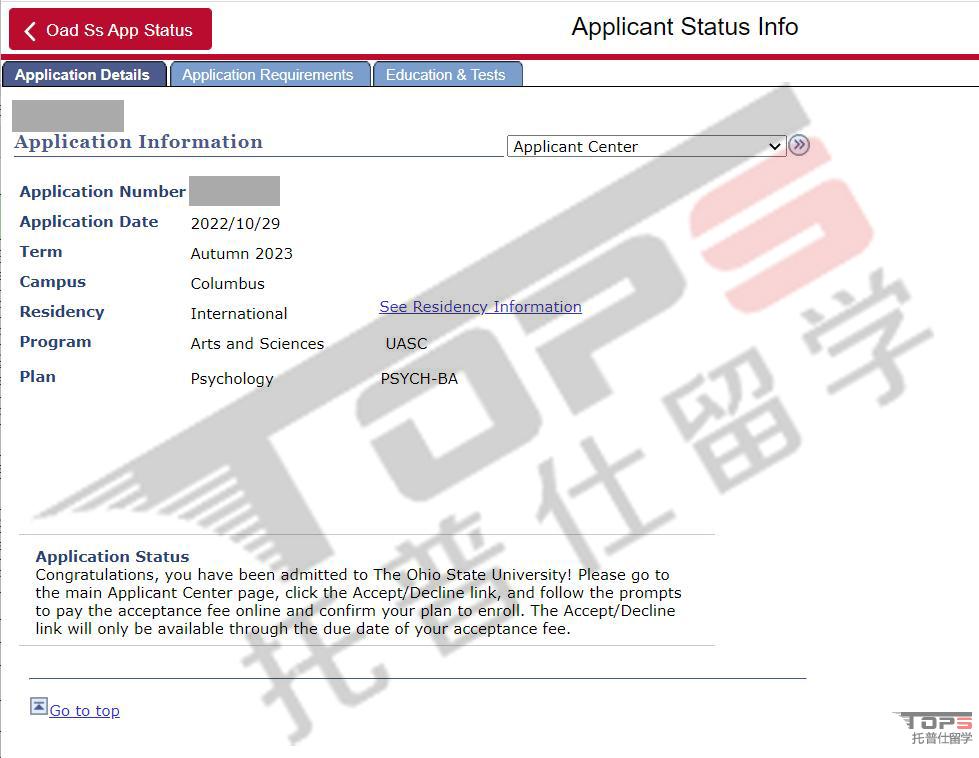Click the program code UASC

click(406, 343)
